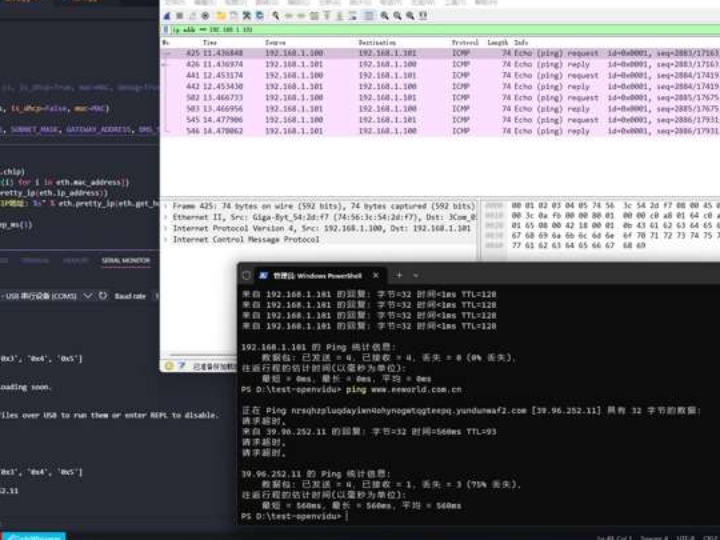Open a new PowerShell tab with the plus button
The height and width of the screenshot is (540, 720).
399,275
